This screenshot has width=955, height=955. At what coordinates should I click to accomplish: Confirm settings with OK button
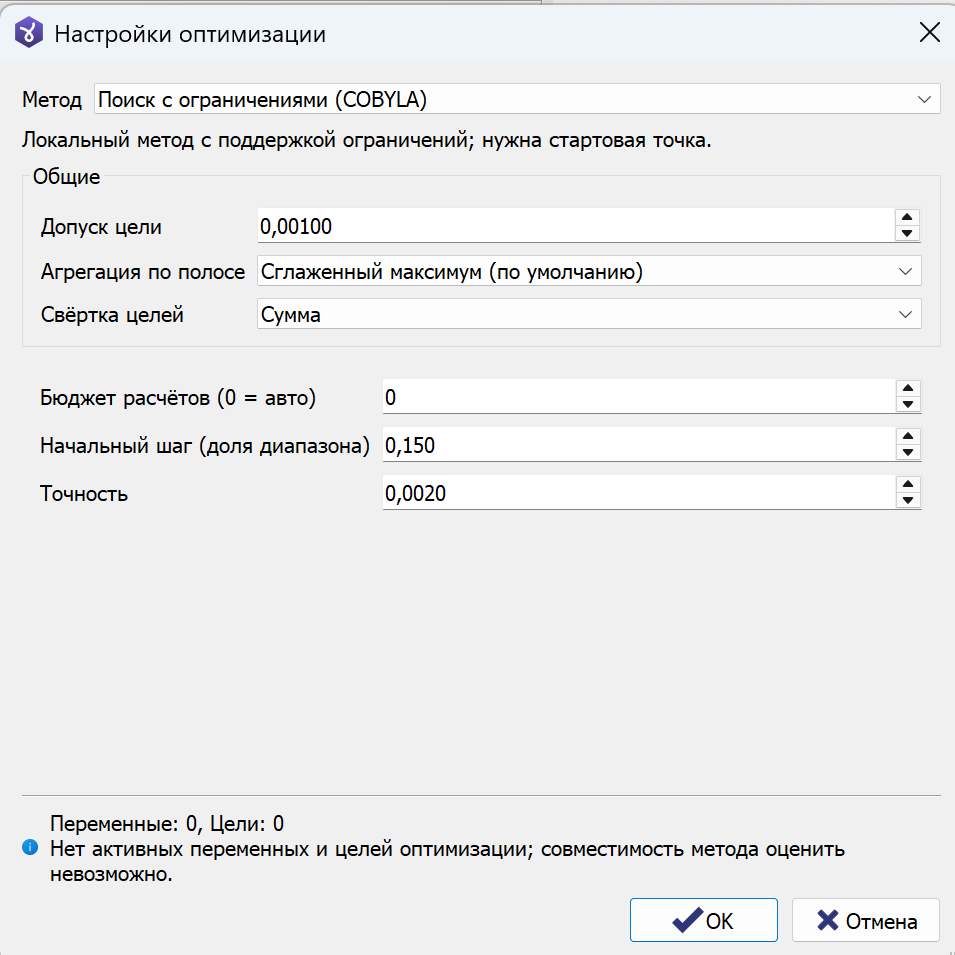703,920
